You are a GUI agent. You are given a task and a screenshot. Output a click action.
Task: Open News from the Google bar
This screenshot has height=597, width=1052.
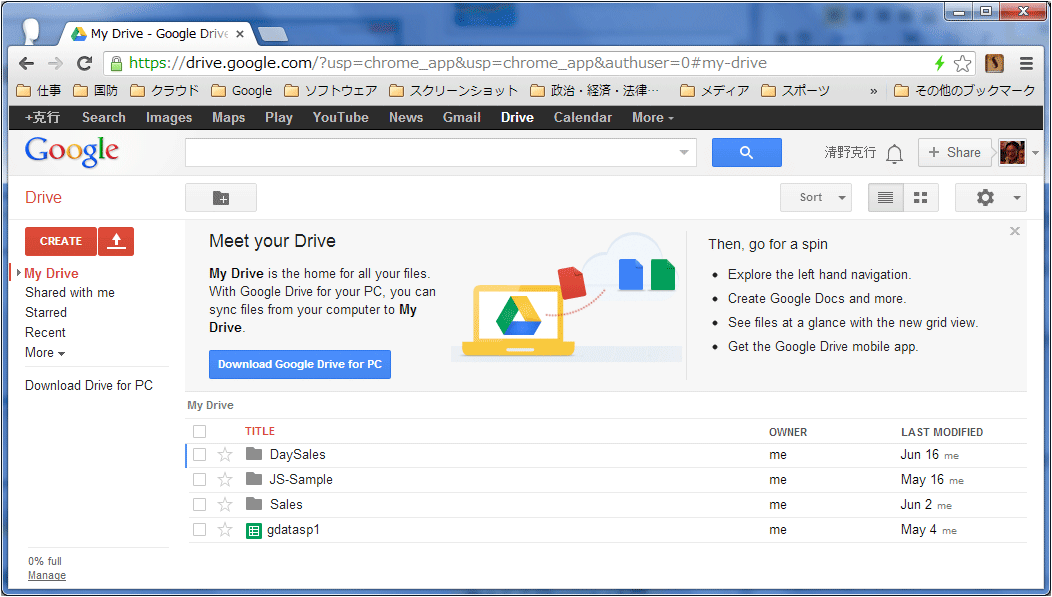click(406, 117)
